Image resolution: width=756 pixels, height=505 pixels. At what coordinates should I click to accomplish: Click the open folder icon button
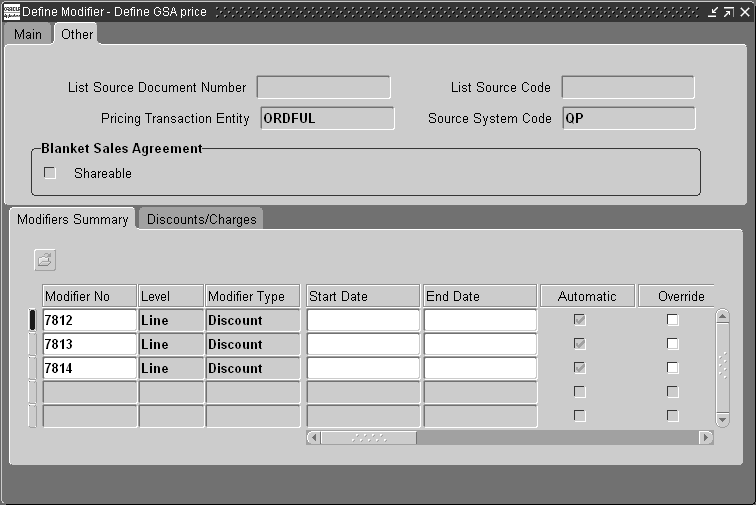click(45, 260)
